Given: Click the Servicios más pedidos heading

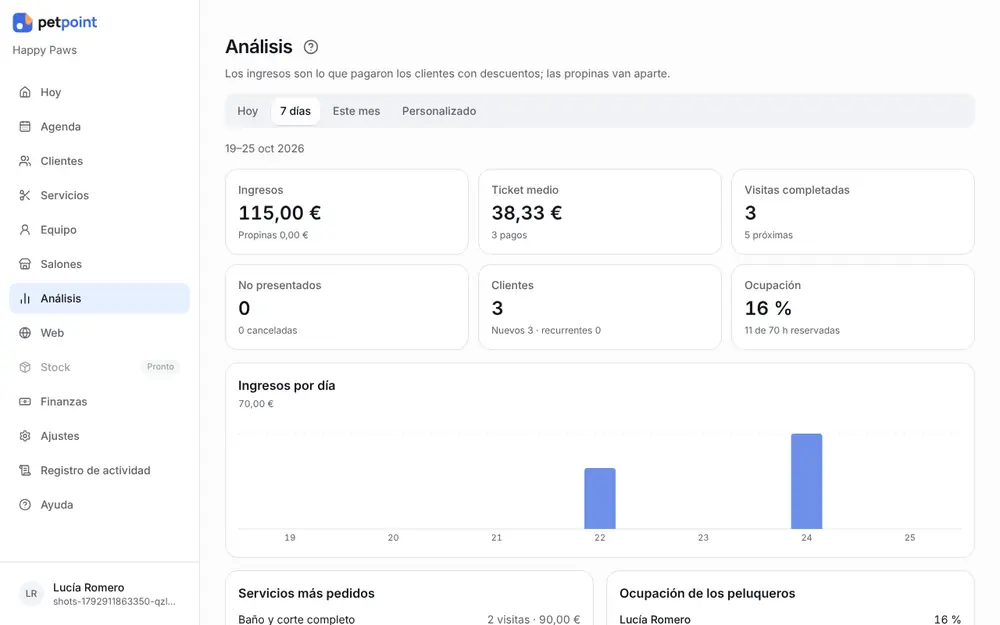Looking at the screenshot, I should tap(306, 593).
